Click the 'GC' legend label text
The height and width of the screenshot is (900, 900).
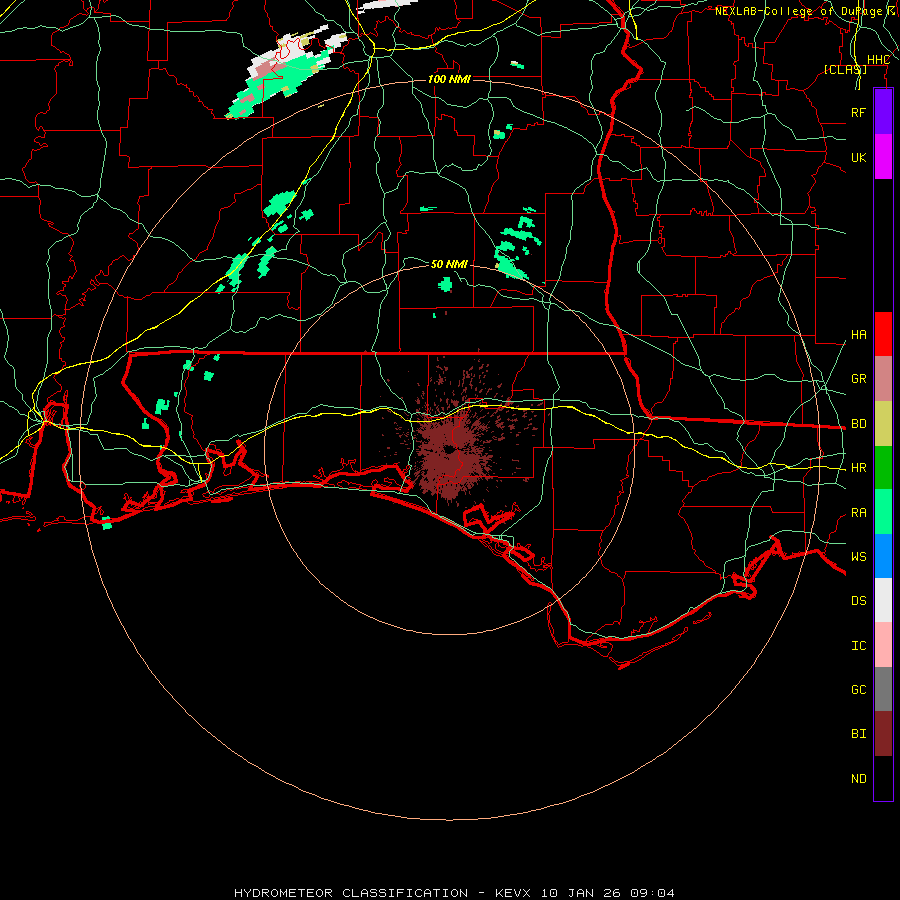pos(858,690)
